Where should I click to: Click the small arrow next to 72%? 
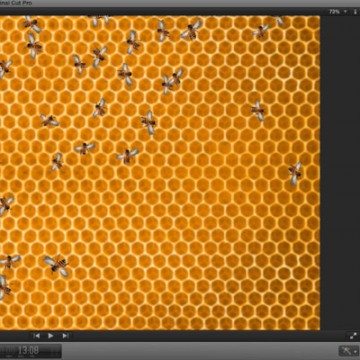click(x=345, y=12)
